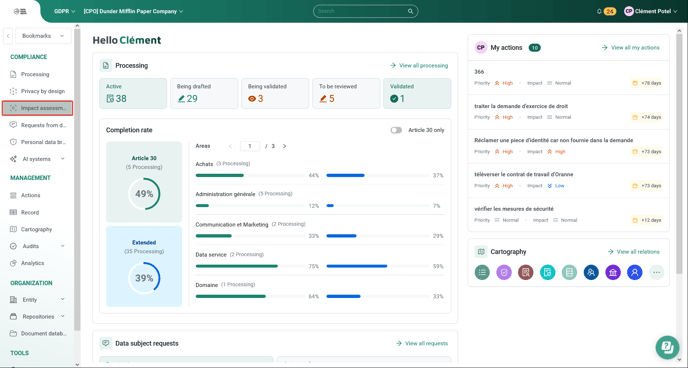Click the top search field
This screenshot has width=688, height=368.
(366, 11)
